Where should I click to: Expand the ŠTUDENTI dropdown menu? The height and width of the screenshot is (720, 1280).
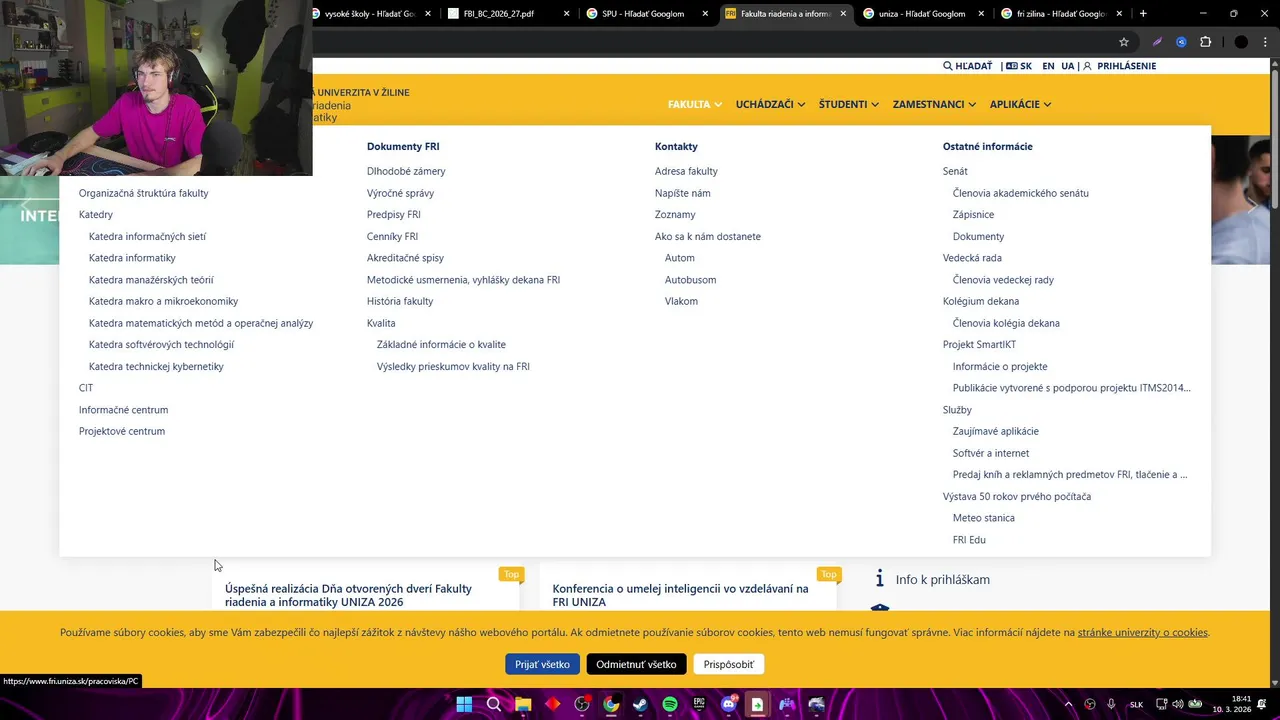coord(849,104)
